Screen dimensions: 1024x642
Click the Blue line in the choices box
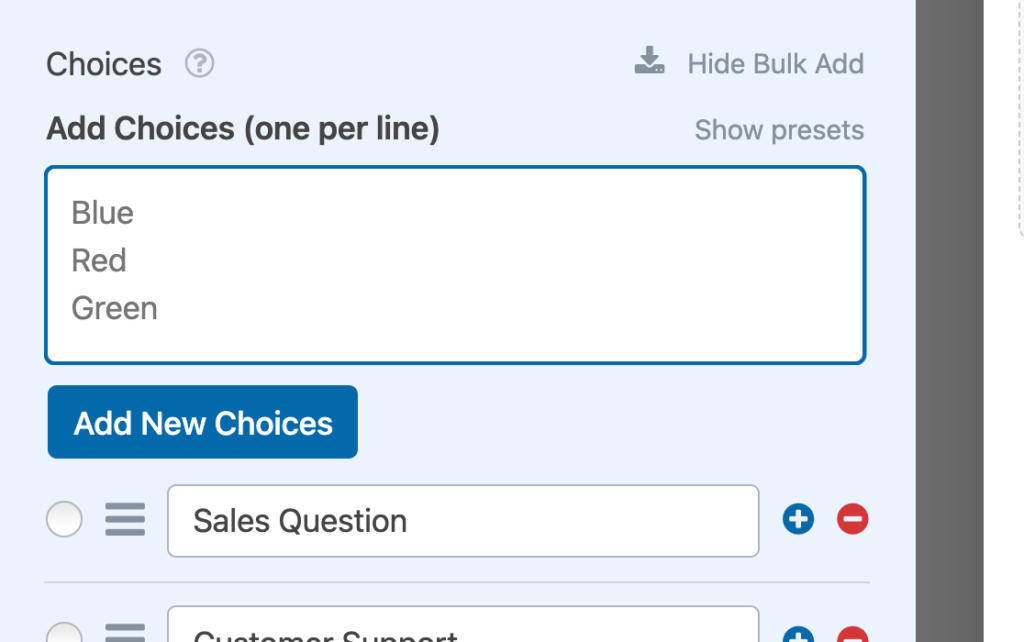(101, 212)
